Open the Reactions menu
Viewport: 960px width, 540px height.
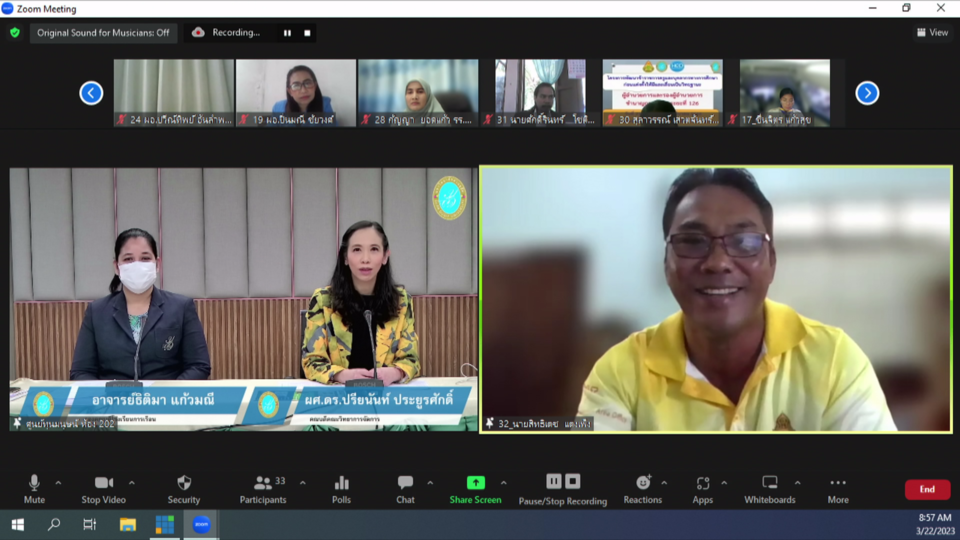coord(643,488)
